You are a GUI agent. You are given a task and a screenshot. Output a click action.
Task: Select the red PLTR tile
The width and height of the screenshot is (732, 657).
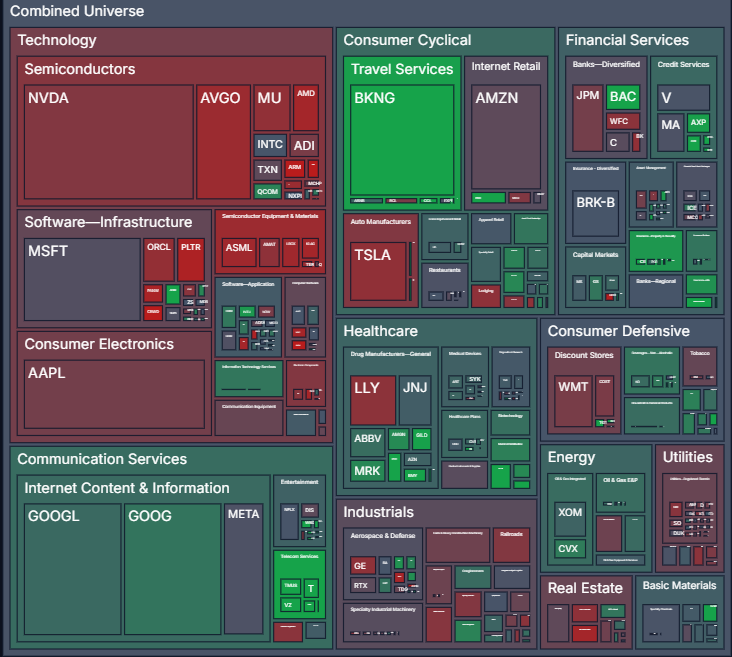(x=191, y=260)
